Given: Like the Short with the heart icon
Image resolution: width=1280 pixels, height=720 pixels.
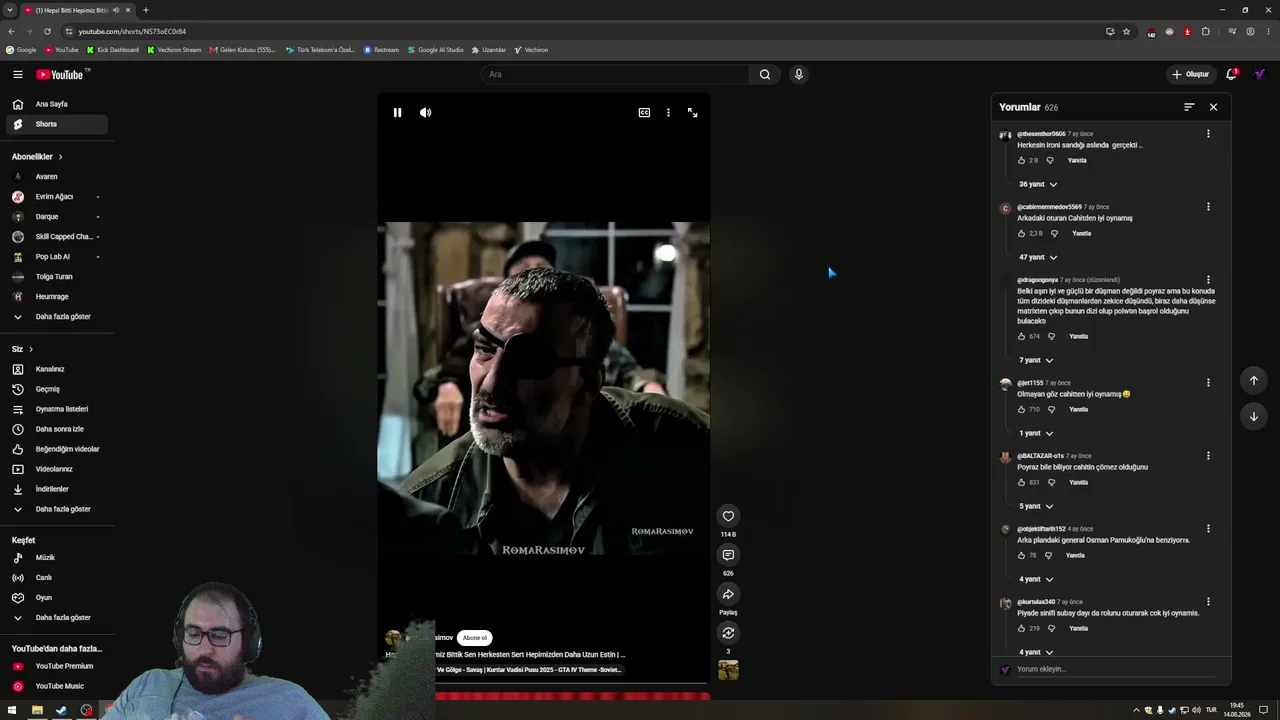Looking at the screenshot, I should pos(728,516).
